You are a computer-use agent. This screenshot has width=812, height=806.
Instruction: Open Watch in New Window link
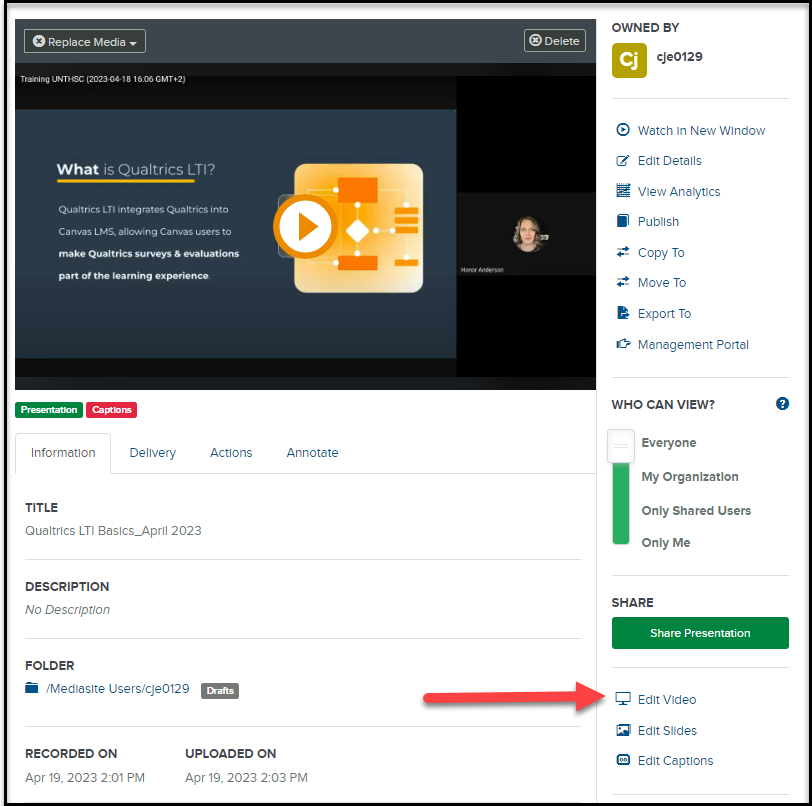(x=701, y=131)
